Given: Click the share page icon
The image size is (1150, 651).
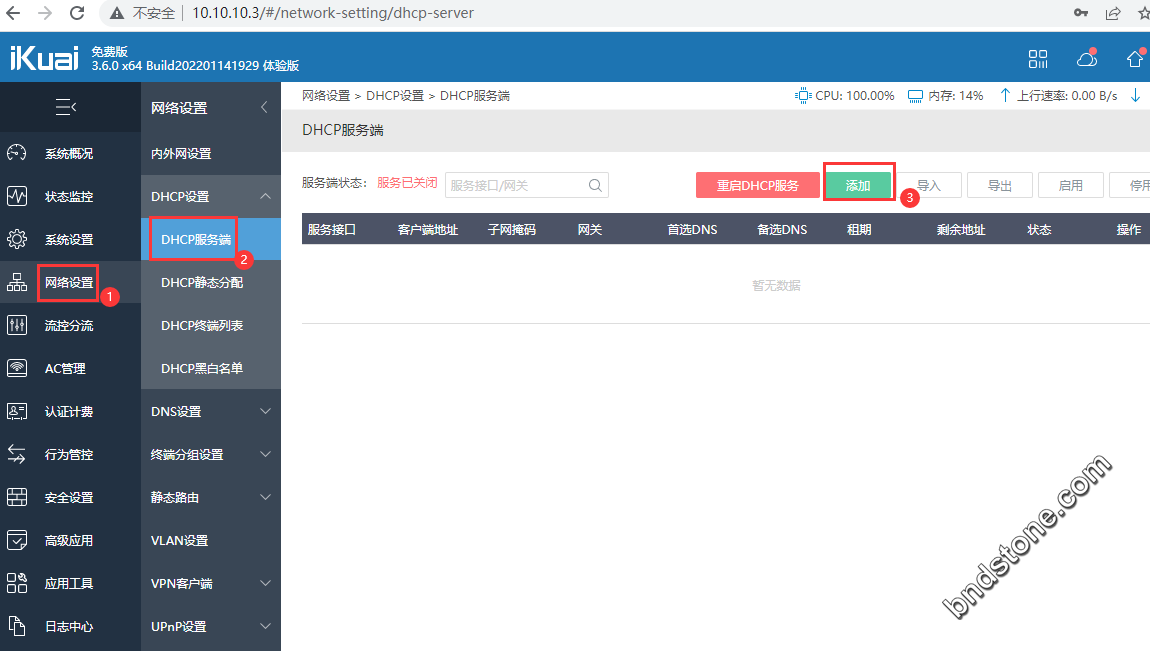Looking at the screenshot, I should tap(1113, 13).
